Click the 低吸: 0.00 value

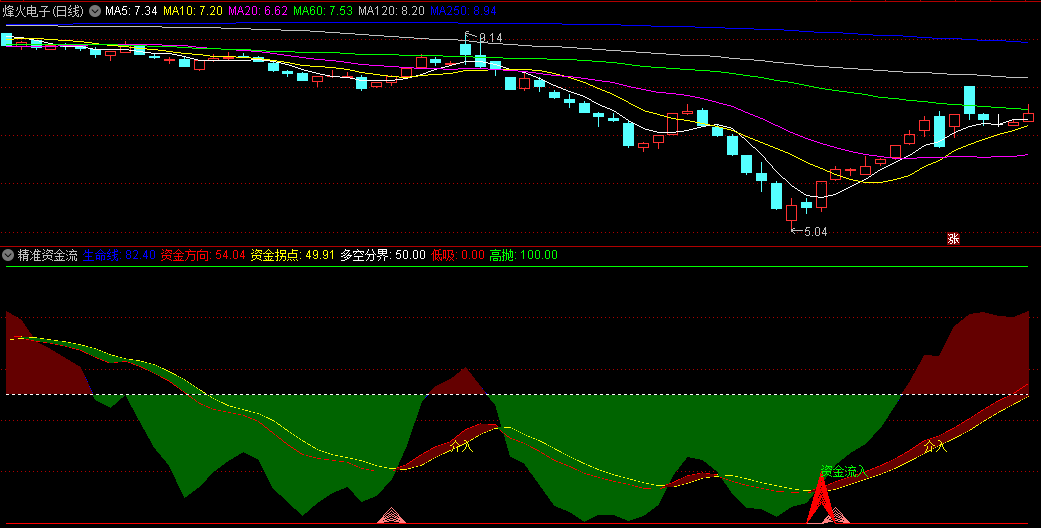[x=458, y=255]
